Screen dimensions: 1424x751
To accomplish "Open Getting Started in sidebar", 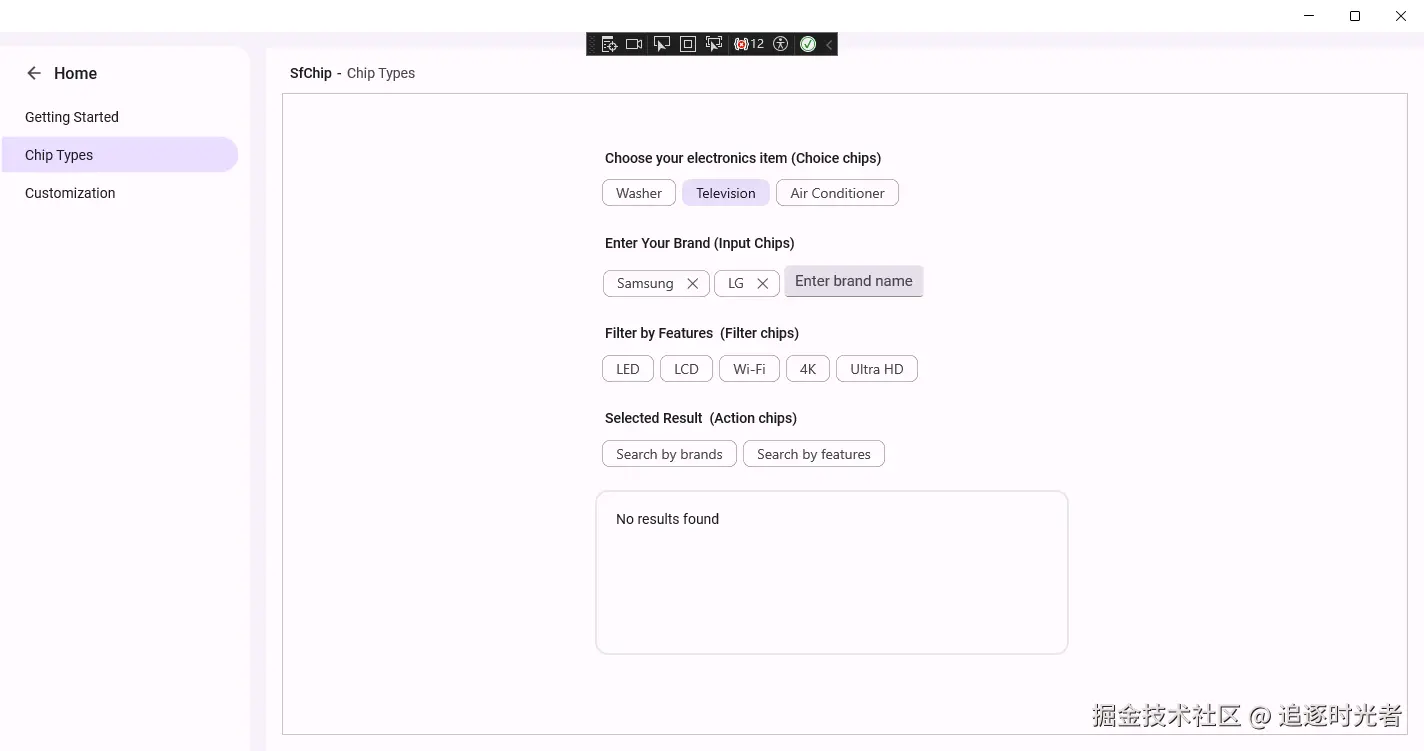I will [119, 117].
